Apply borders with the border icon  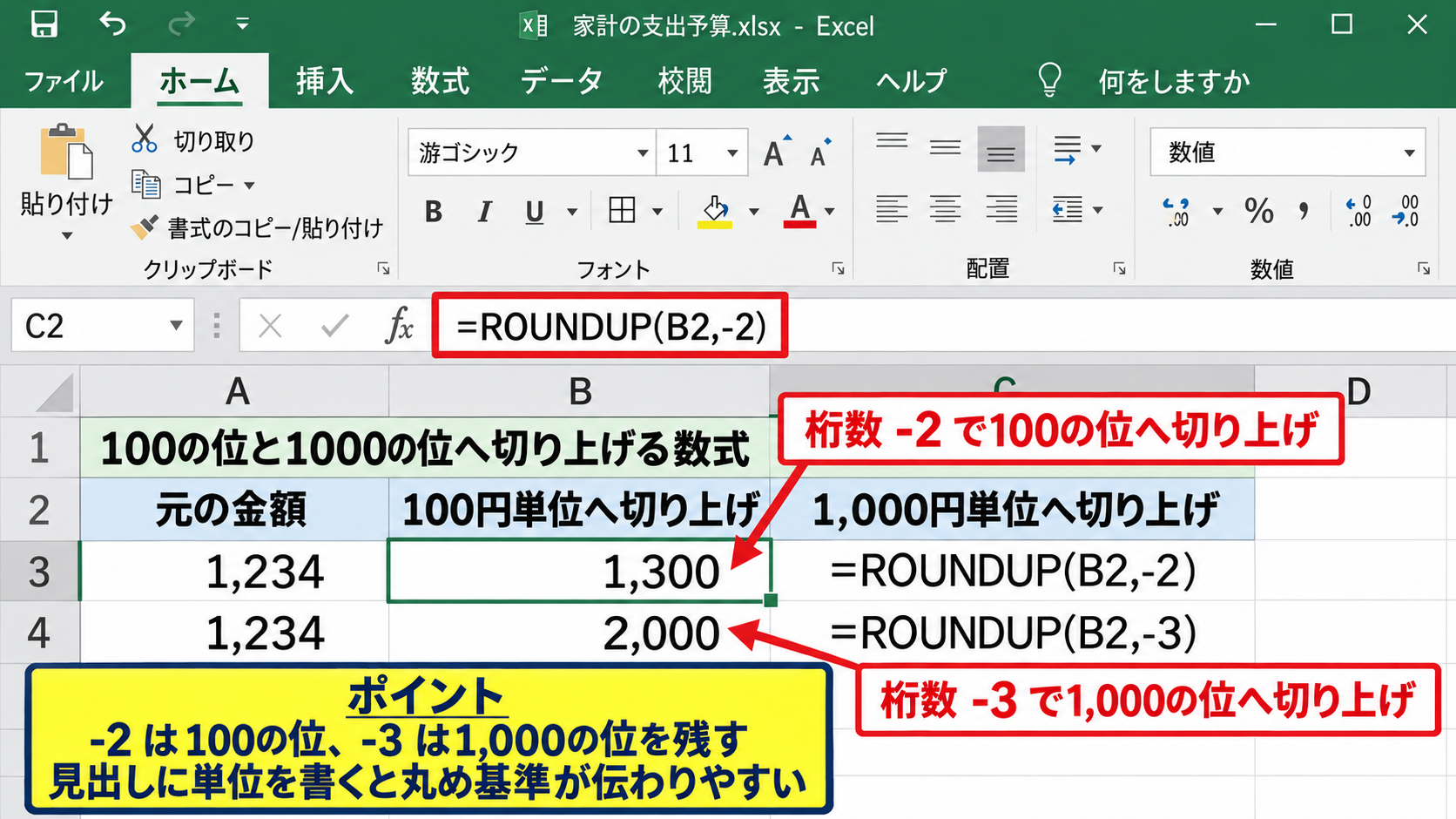622,210
